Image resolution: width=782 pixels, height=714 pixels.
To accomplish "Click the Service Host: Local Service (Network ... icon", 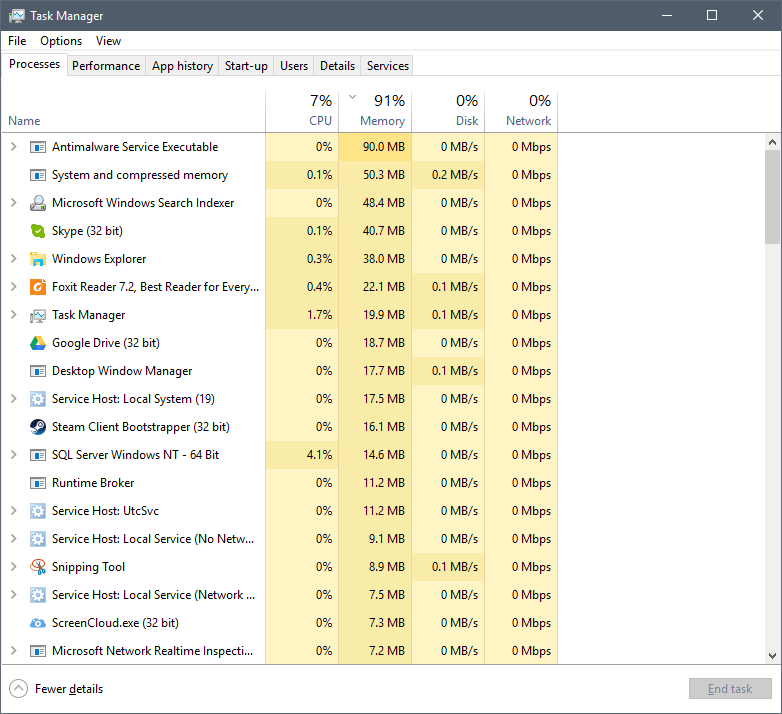I will [x=38, y=594].
